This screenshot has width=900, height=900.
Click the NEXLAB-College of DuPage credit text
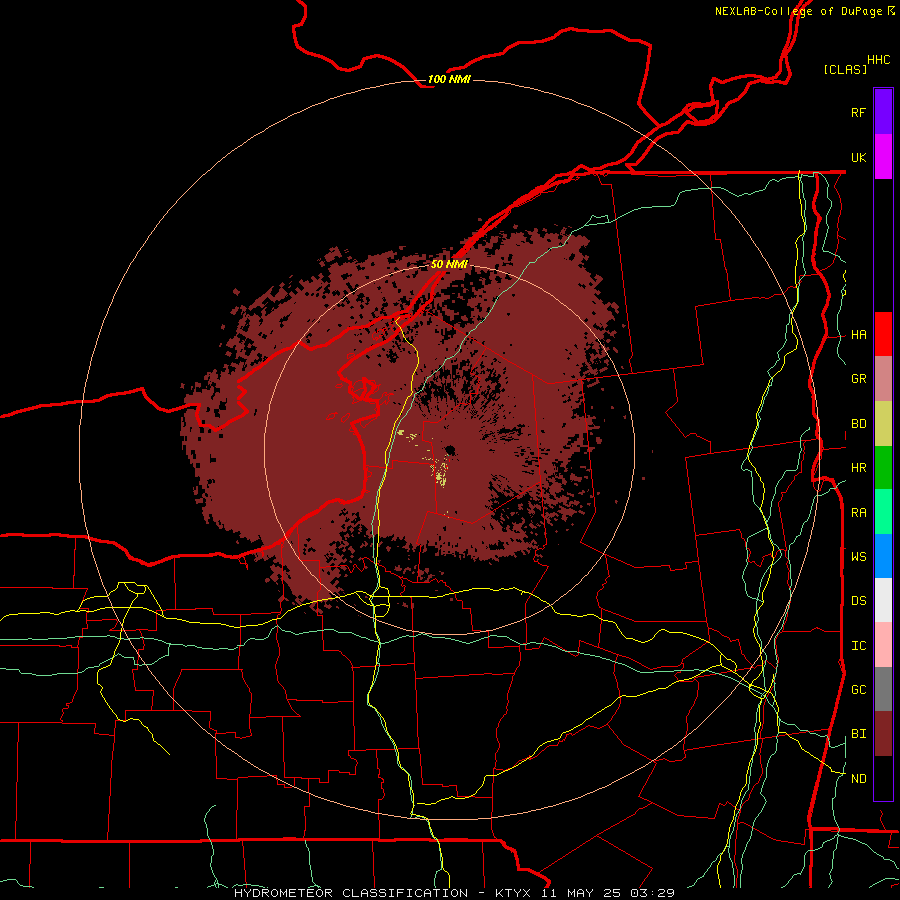coord(805,11)
